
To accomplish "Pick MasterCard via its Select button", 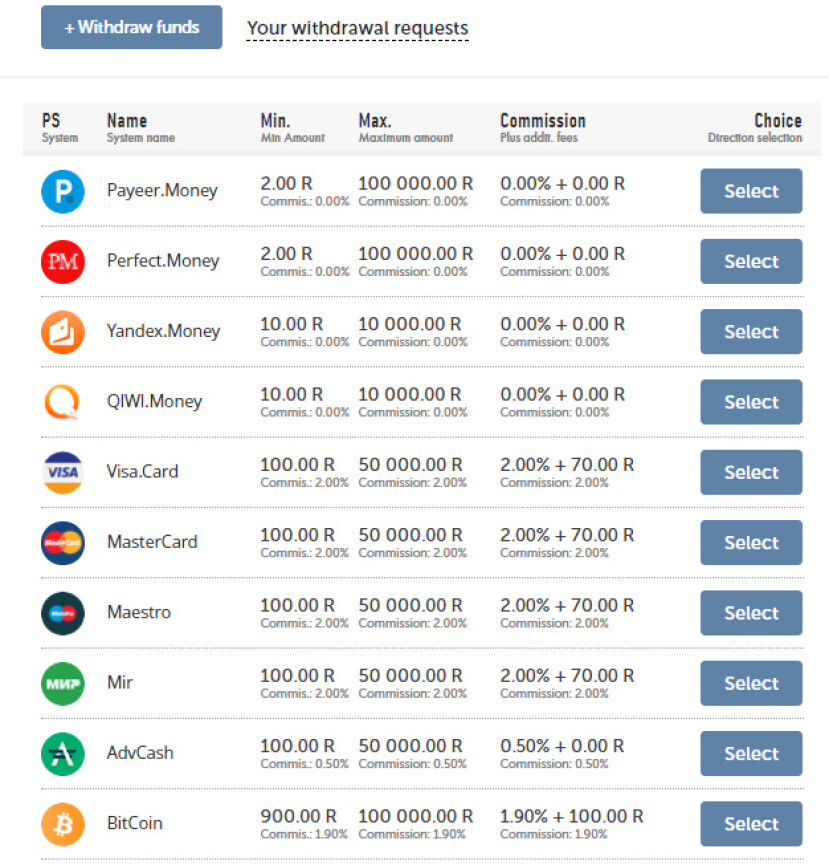I will pyautogui.click(x=751, y=543).
